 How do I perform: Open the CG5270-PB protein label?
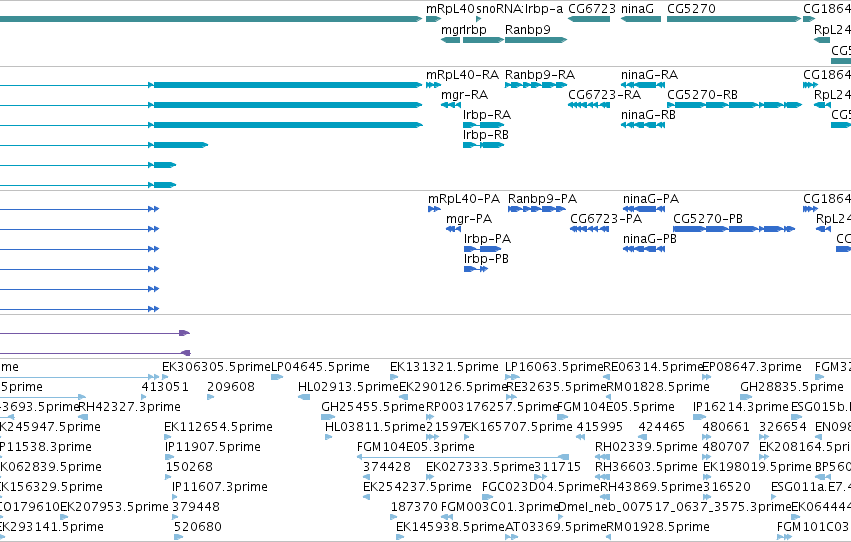coord(708,219)
